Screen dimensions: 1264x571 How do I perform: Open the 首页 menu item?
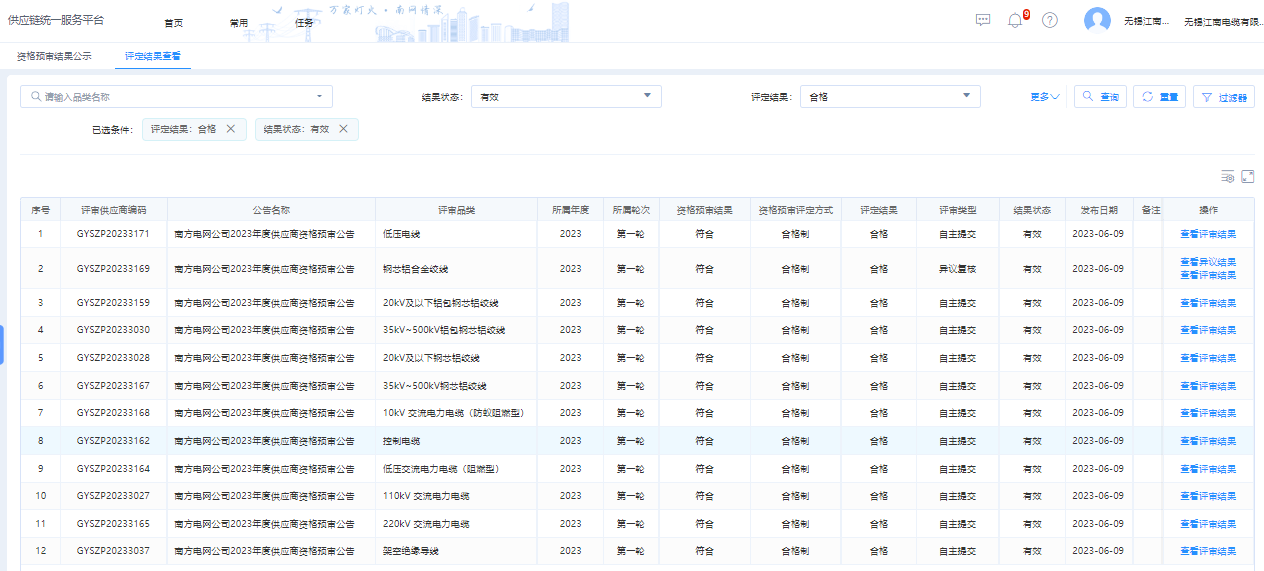point(173,22)
